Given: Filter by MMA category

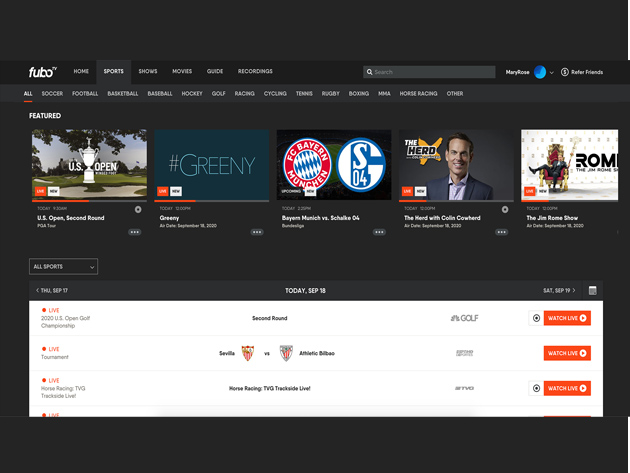Looking at the screenshot, I should click(384, 94).
